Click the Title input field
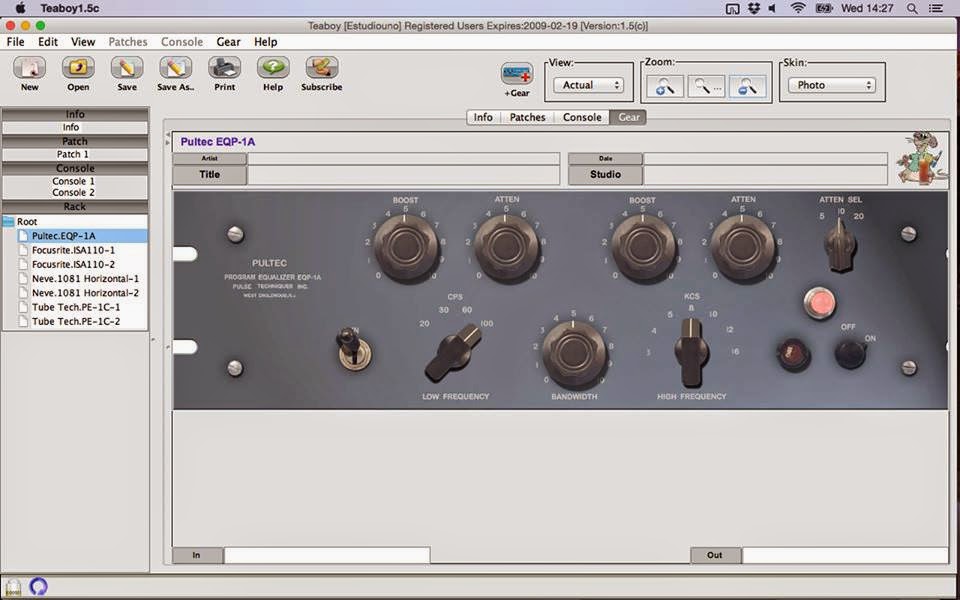 (x=403, y=175)
